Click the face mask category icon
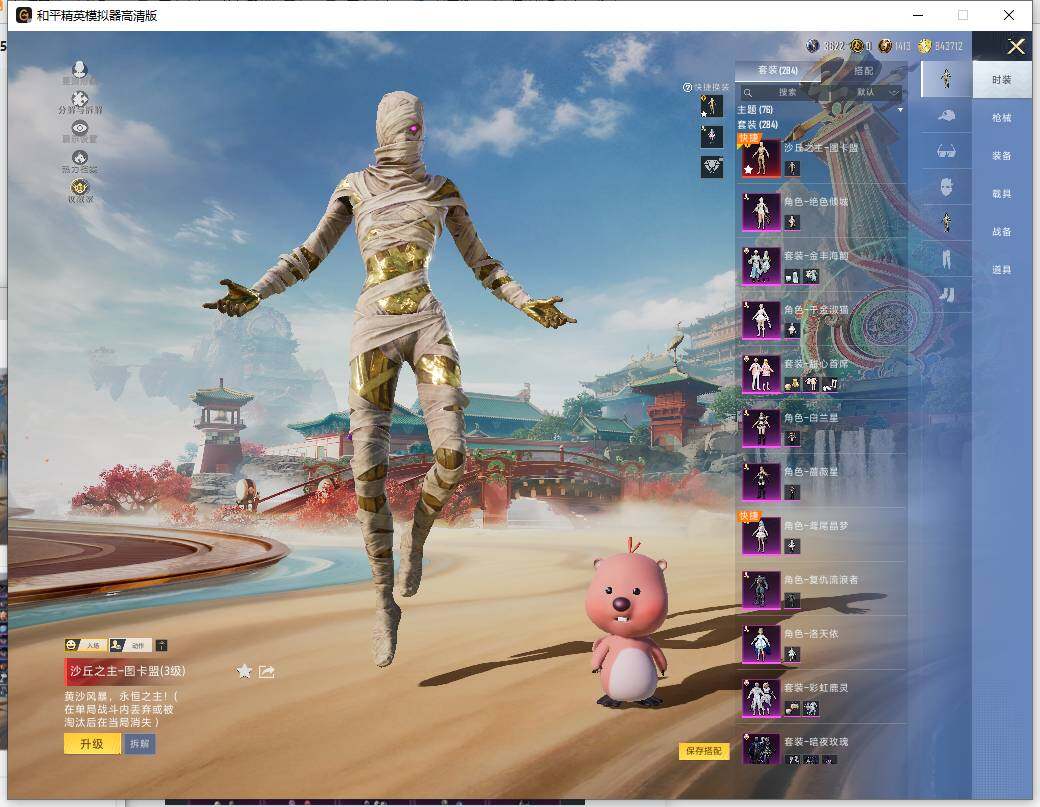The width and height of the screenshot is (1040, 807). pos(946,187)
